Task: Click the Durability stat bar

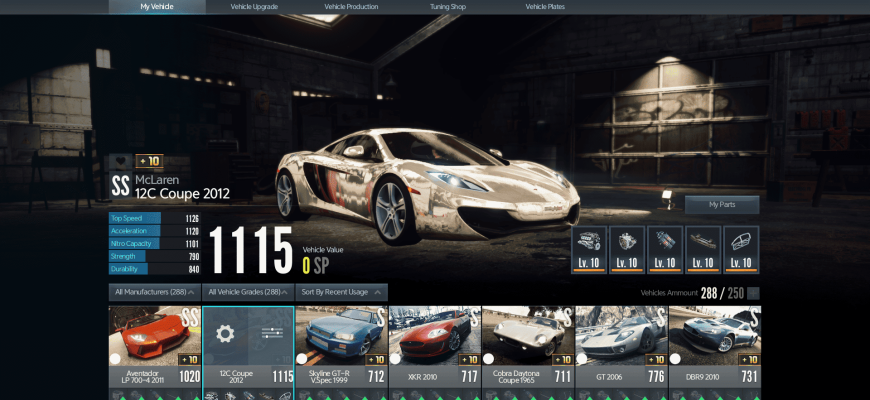Action: pyautogui.click(x=154, y=269)
